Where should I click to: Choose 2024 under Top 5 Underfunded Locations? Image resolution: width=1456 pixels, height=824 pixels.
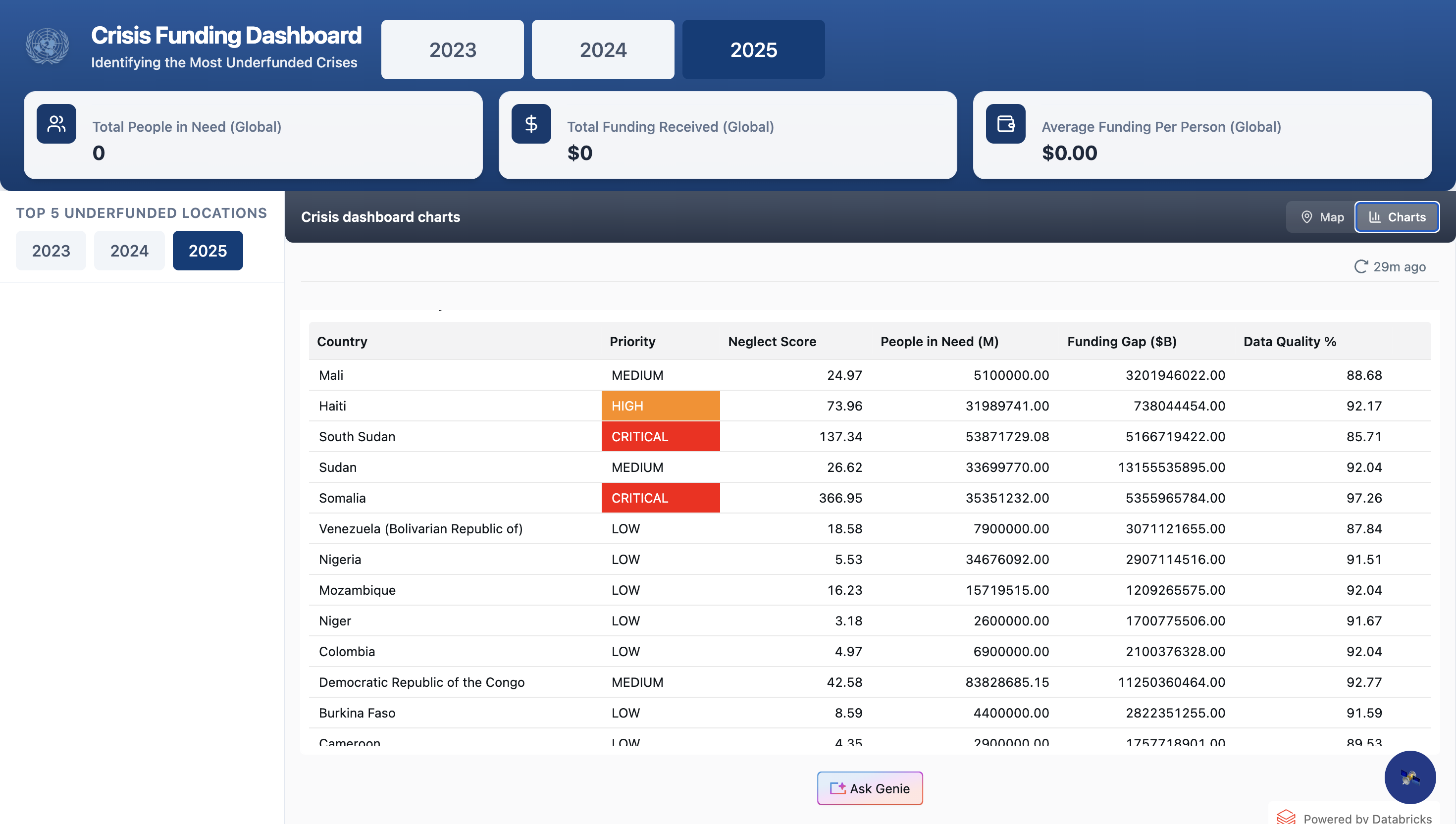(x=129, y=251)
